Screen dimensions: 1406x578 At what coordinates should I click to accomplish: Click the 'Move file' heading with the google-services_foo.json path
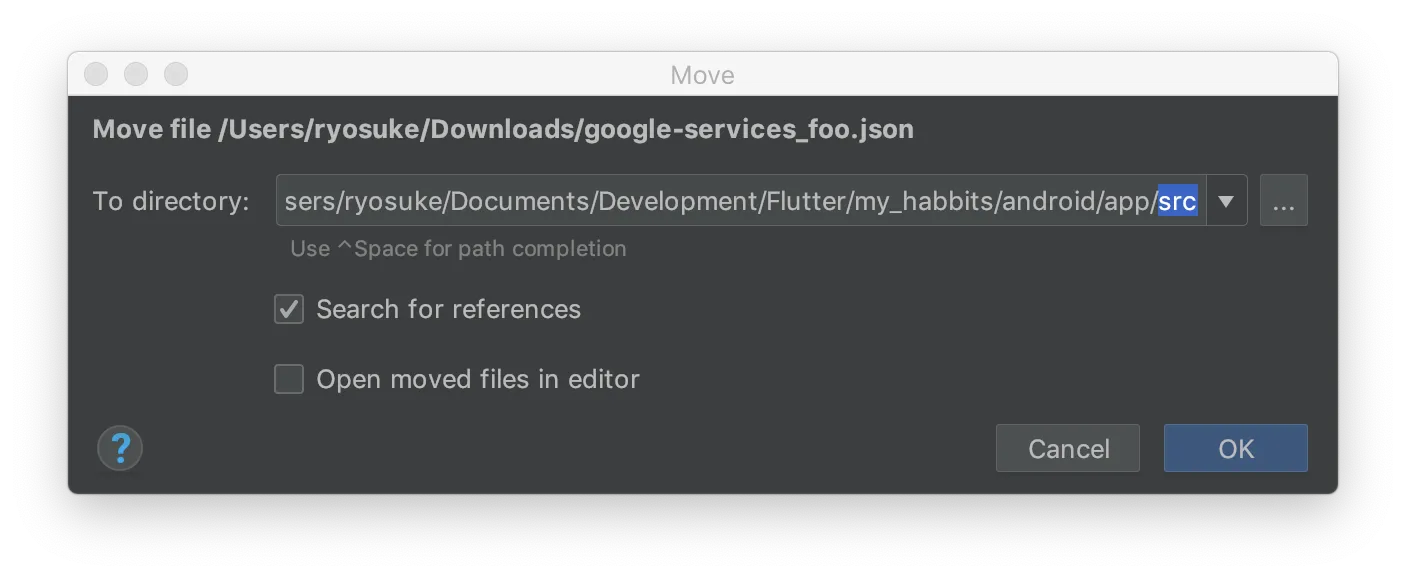coord(502,129)
